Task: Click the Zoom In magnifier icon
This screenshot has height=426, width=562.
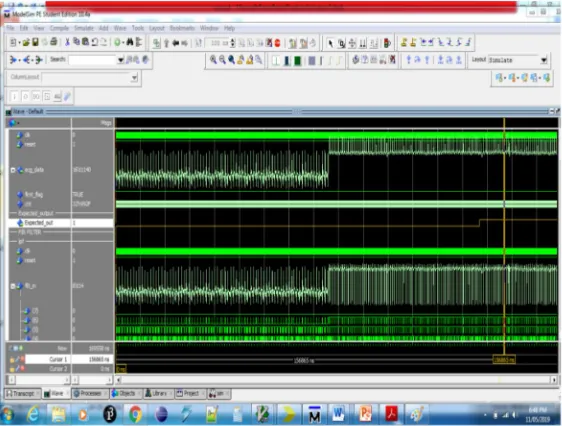Action: (x=213, y=60)
